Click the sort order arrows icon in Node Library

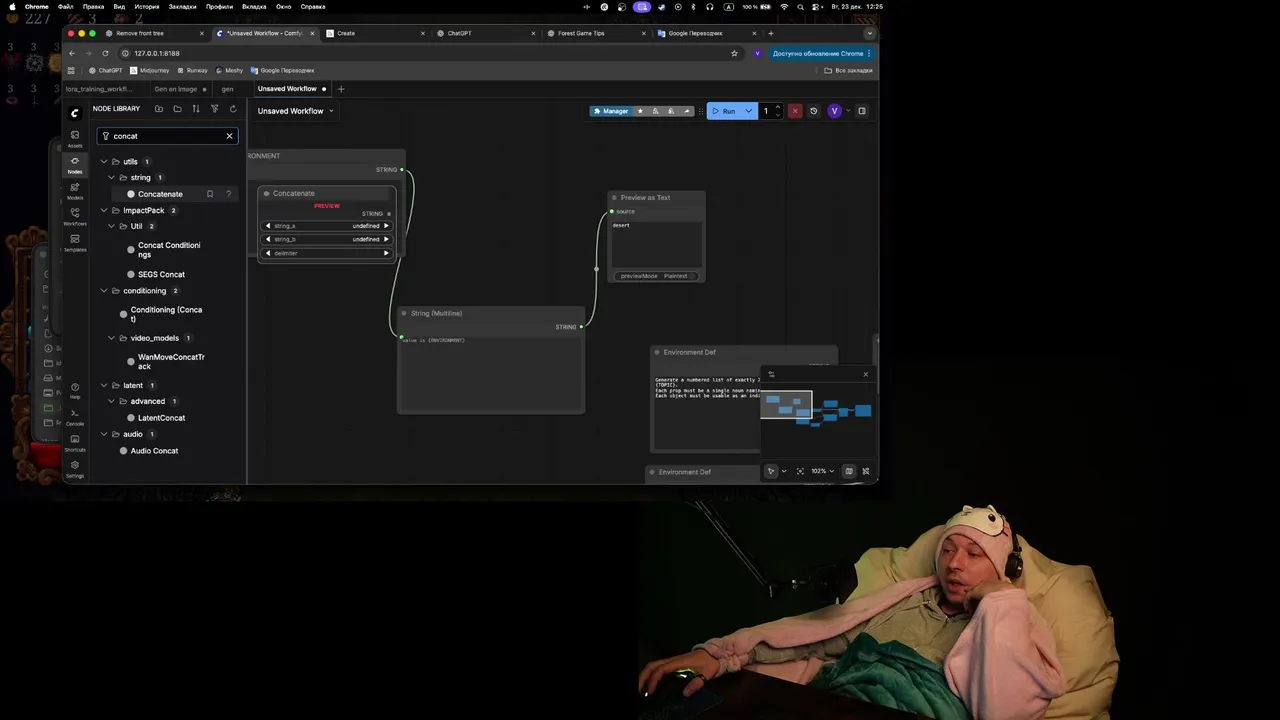[x=196, y=109]
